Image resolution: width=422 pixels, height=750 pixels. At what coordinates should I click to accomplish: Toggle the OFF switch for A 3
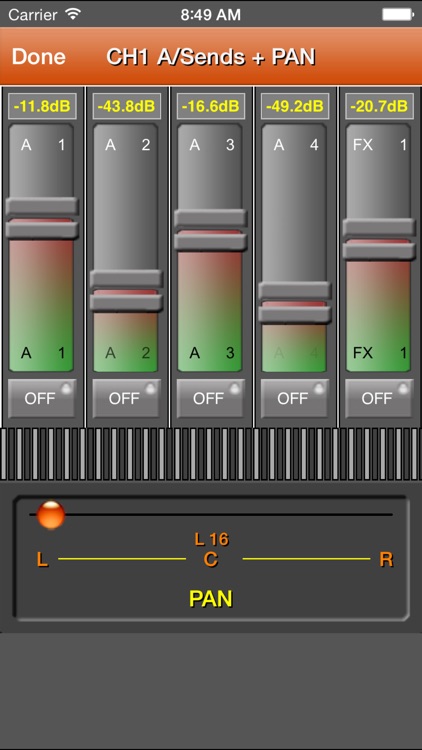210,398
